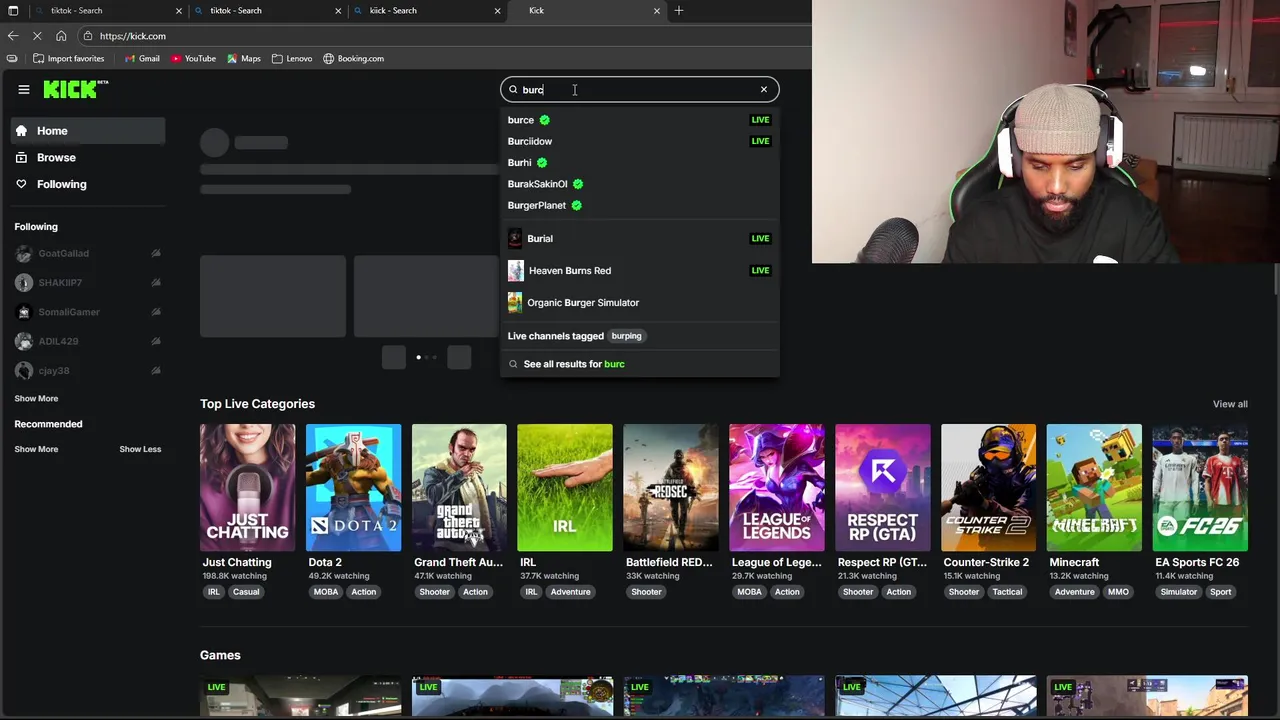Open League of Legends category thumbnail

click(777, 487)
